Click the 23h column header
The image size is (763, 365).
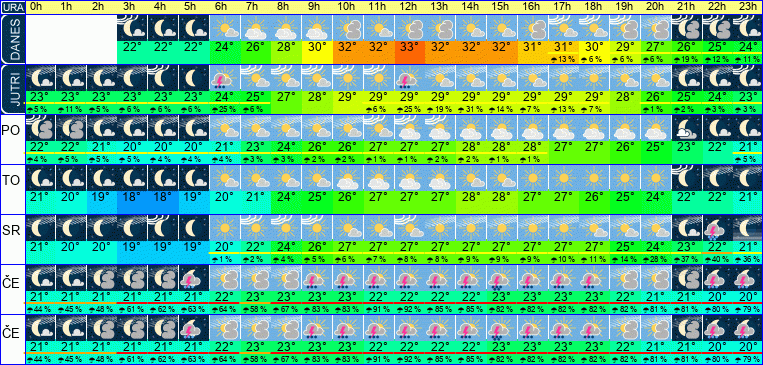click(747, 7)
